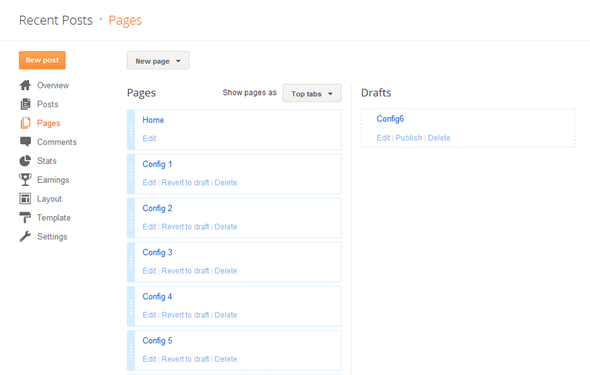Open Layout section in sidebar
The height and width of the screenshot is (375, 590).
49,199
